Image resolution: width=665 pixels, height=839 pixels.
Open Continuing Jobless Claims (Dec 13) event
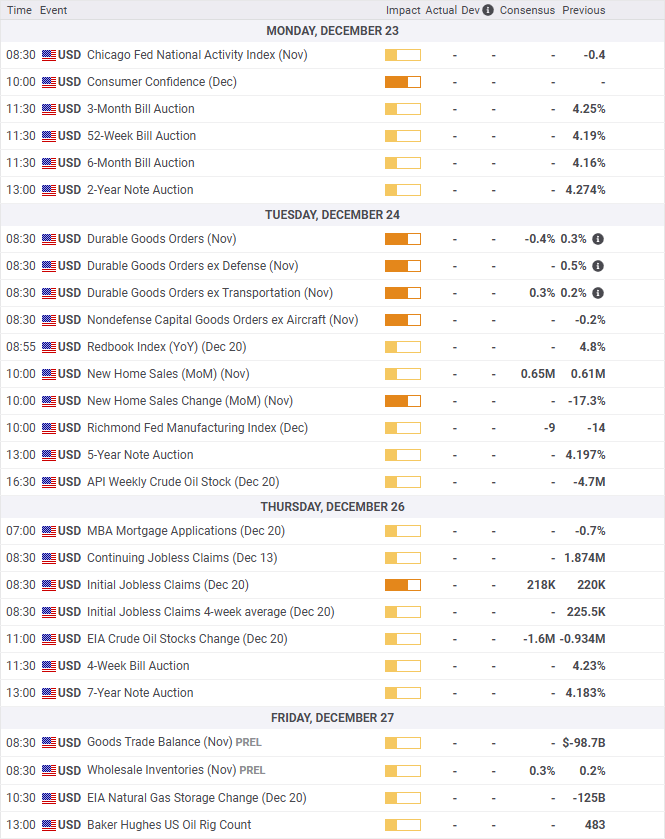coord(182,558)
